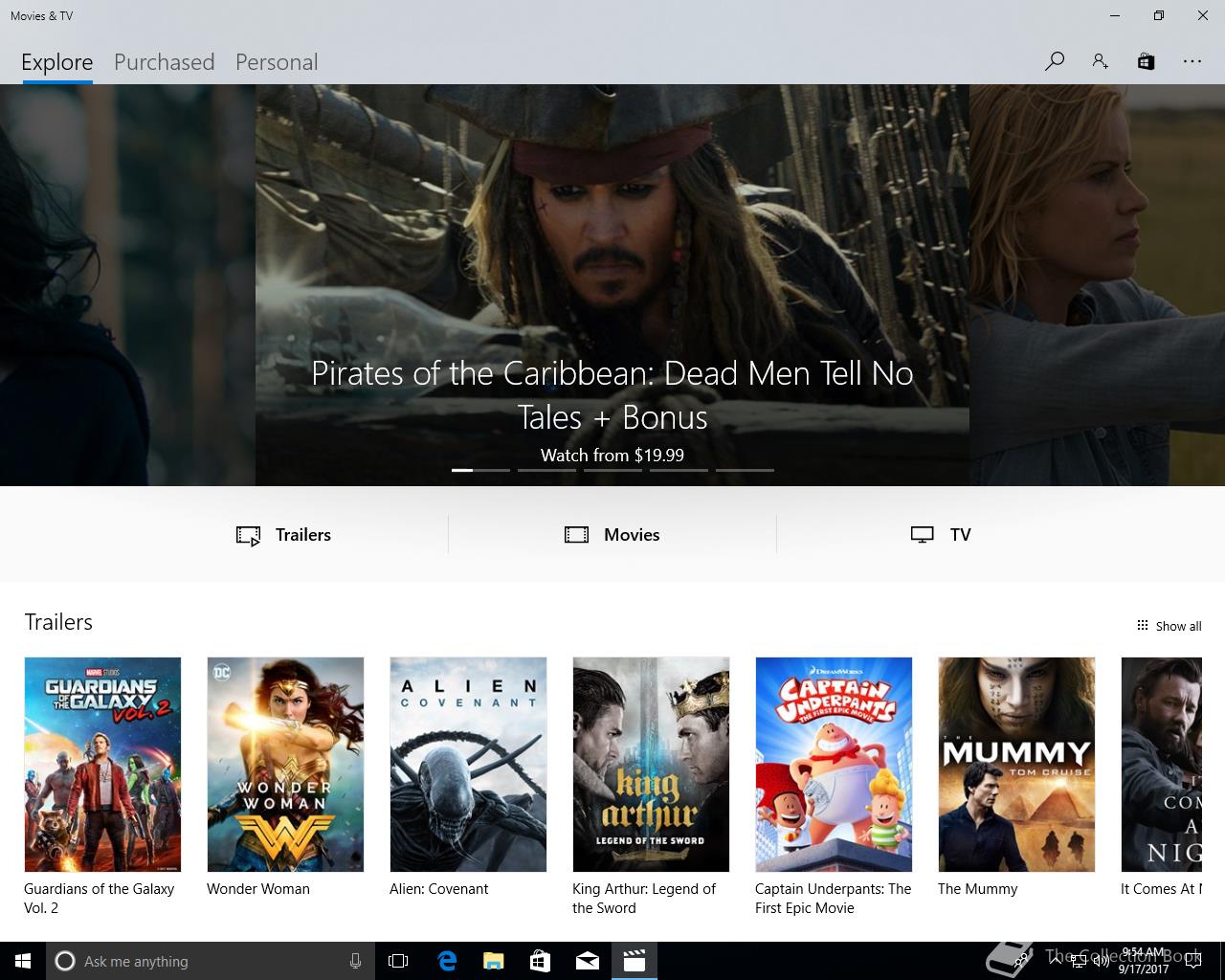
Task: Open the Windows Start menu
Action: (x=23, y=961)
